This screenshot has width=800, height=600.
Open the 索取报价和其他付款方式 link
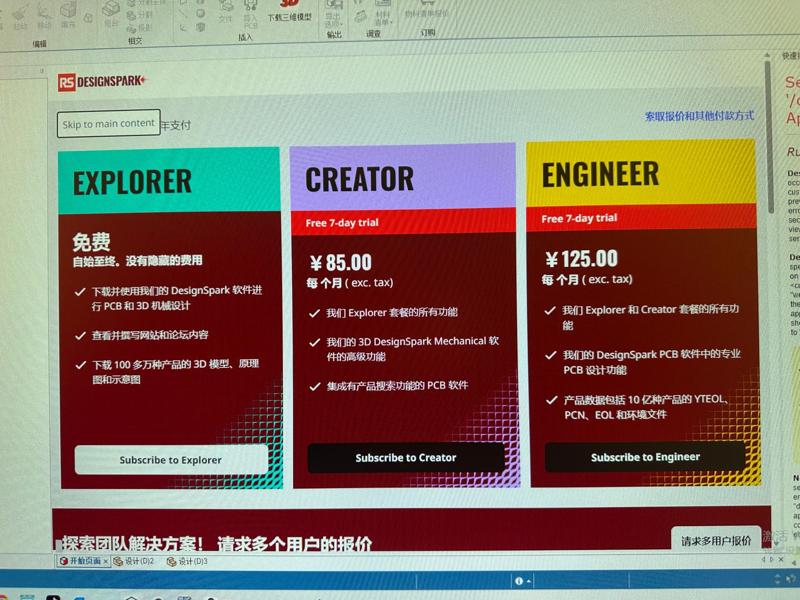pos(699,116)
